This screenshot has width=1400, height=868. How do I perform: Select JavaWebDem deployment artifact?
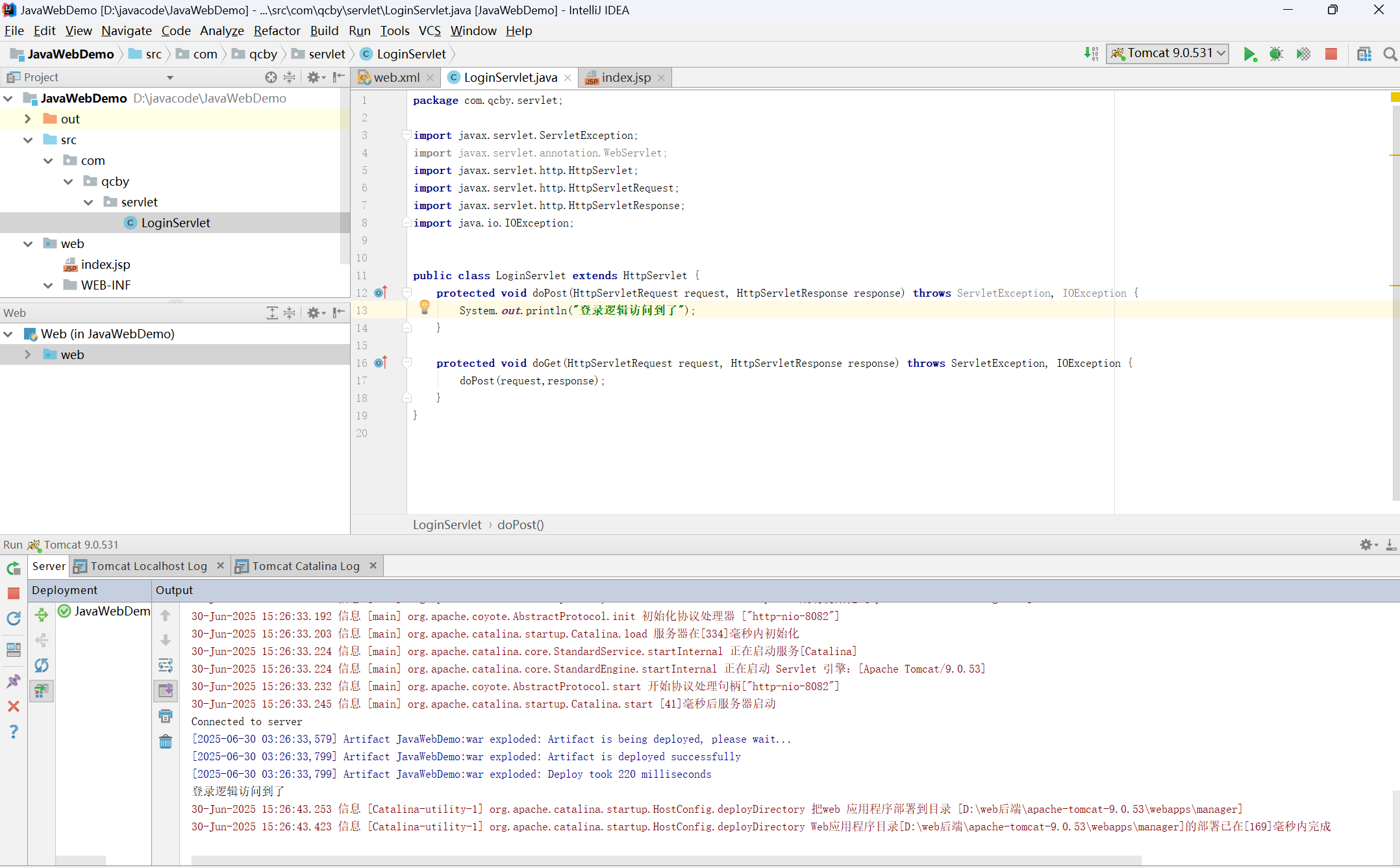point(105,611)
